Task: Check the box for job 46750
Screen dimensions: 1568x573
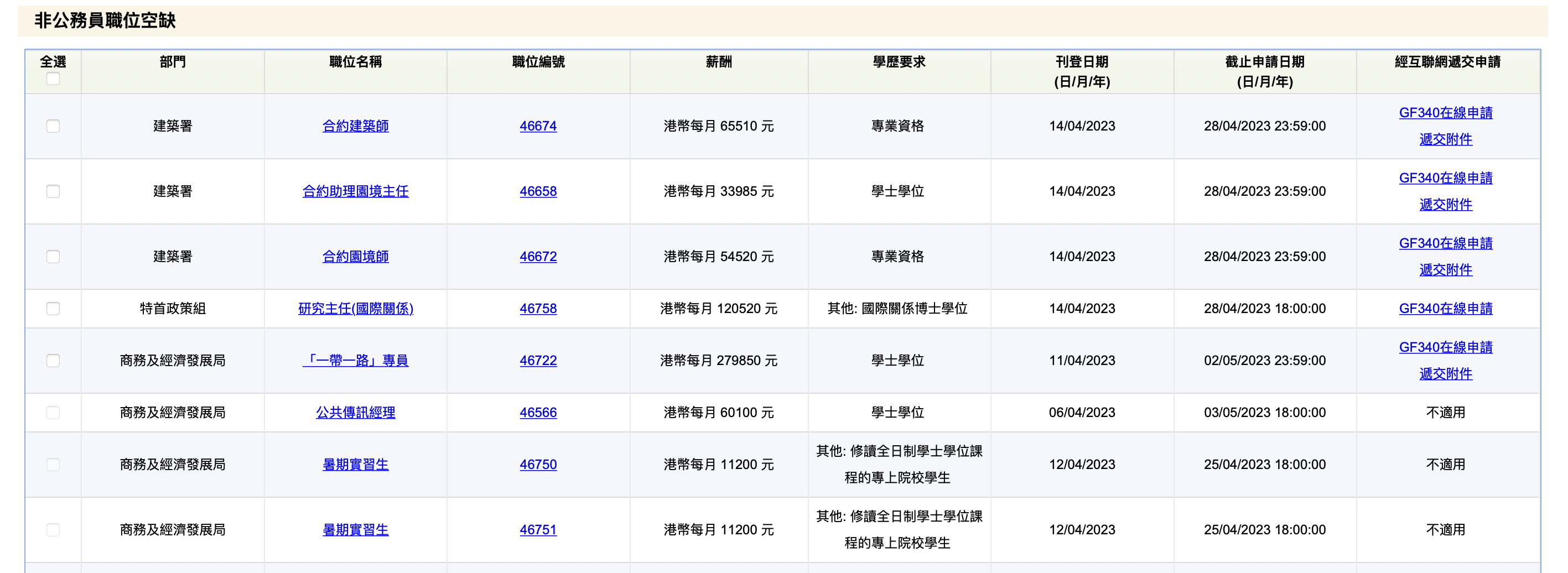Action: [53, 464]
